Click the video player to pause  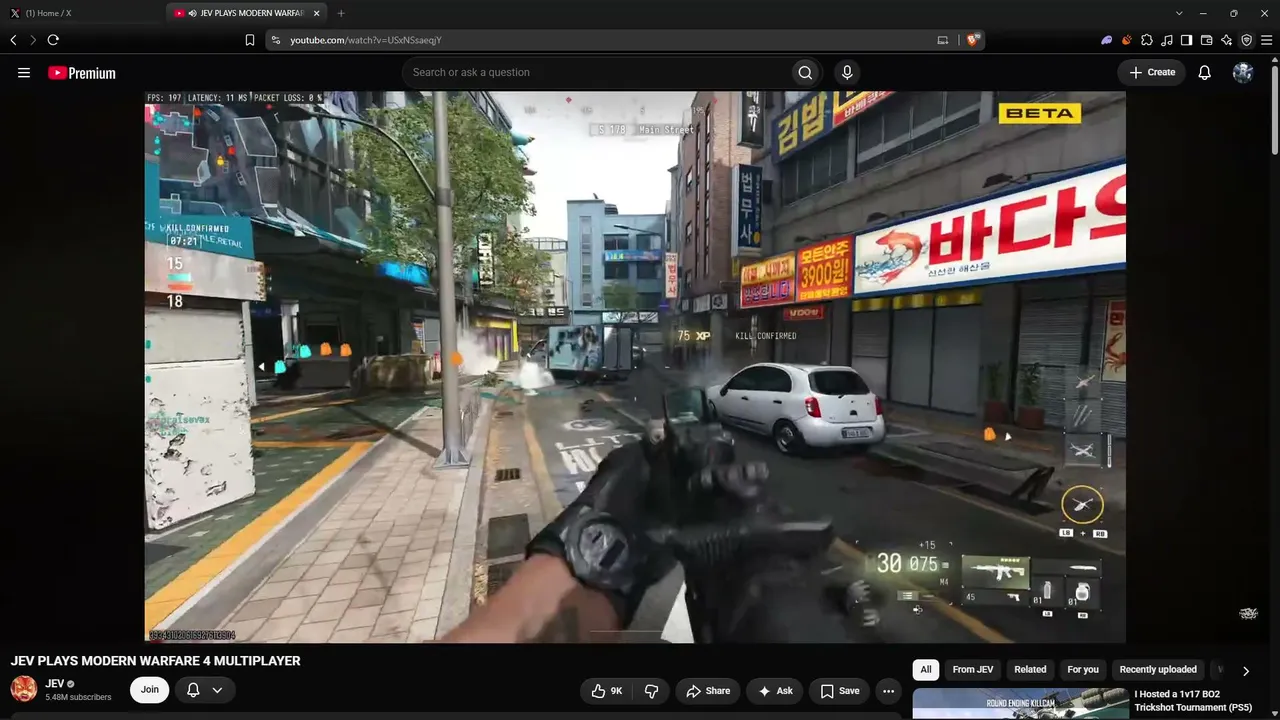[x=635, y=367]
